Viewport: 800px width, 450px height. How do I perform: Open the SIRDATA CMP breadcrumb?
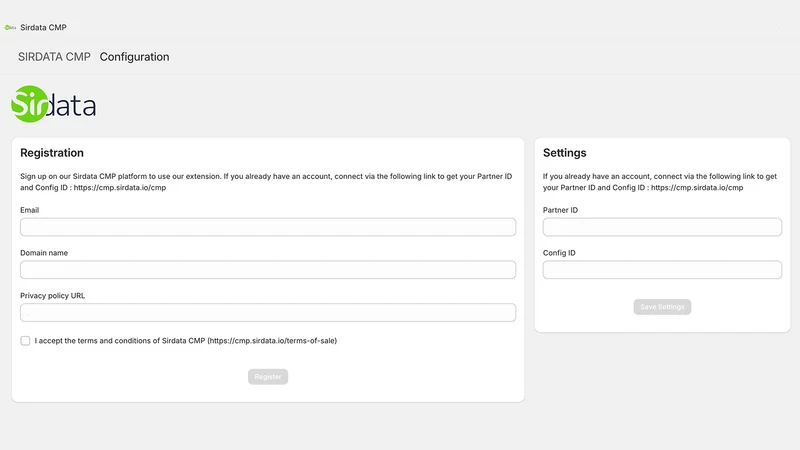click(x=54, y=57)
